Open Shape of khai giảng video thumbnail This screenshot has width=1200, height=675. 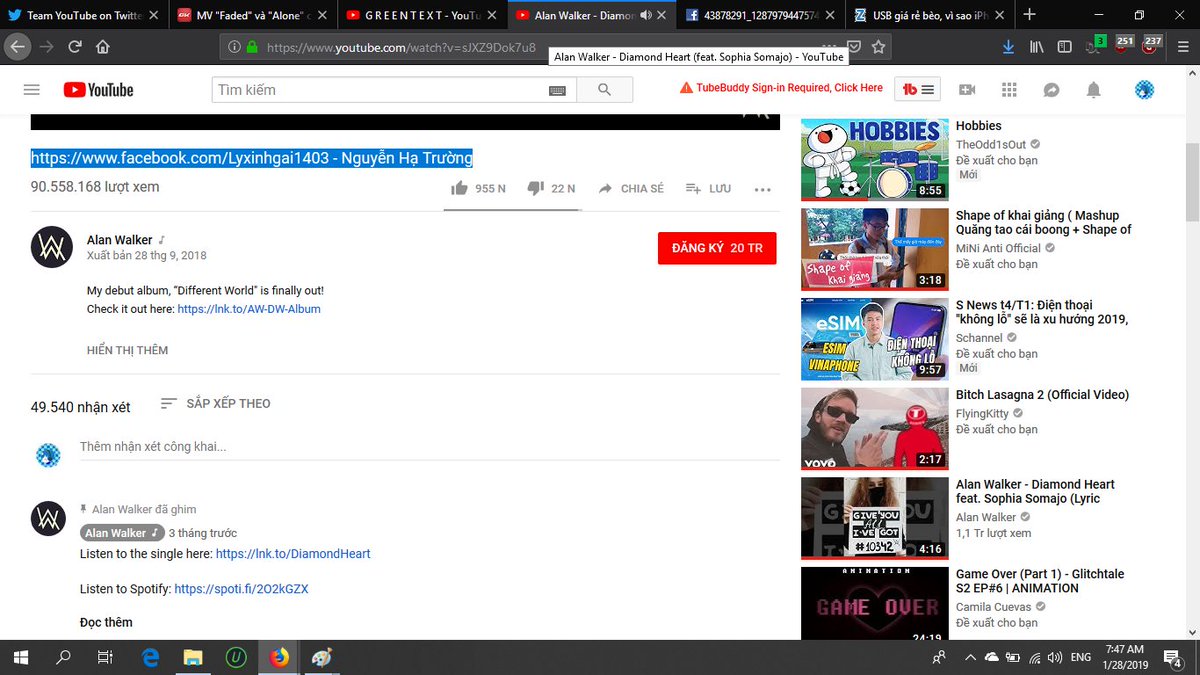tap(874, 248)
